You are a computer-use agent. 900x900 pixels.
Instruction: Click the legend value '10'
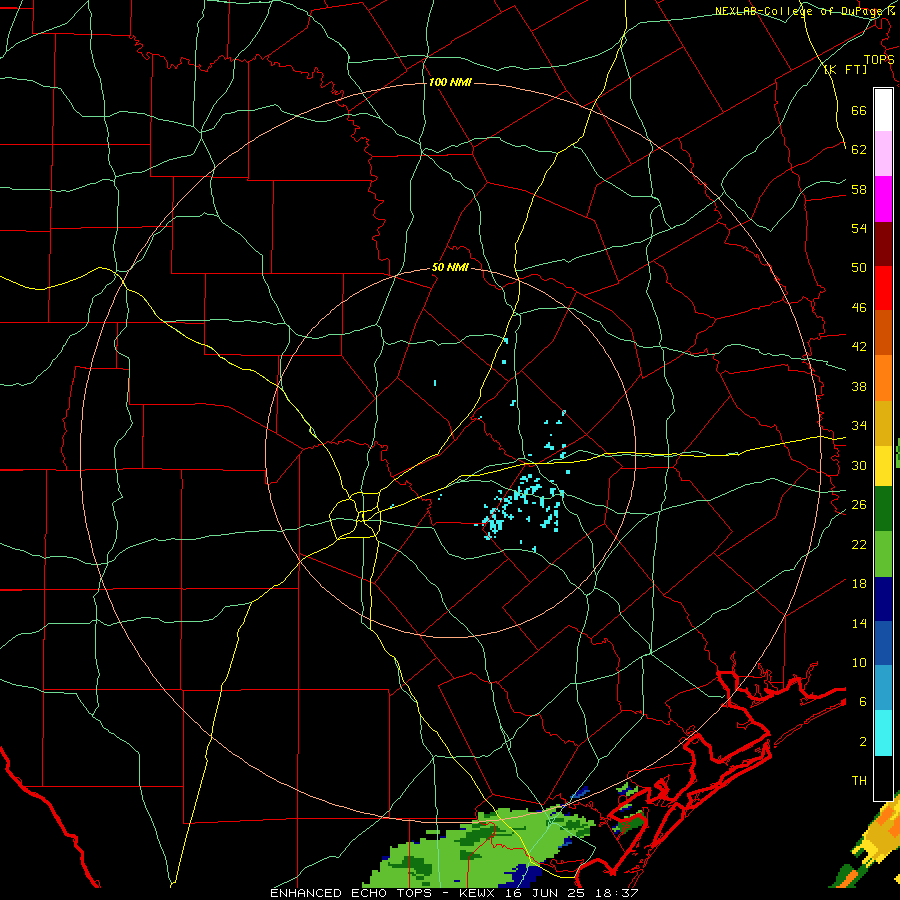click(x=859, y=662)
